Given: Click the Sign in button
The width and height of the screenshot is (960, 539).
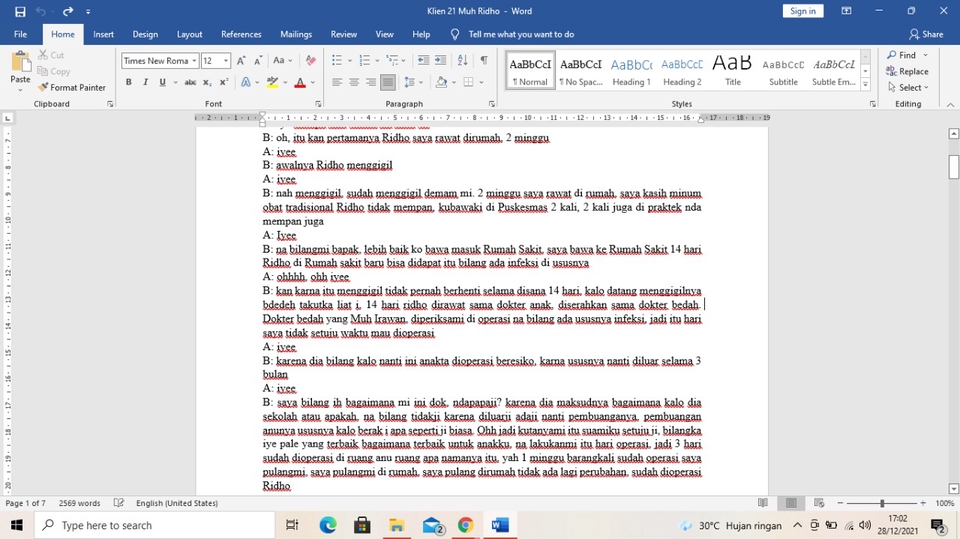Looking at the screenshot, I should pyautogui.click(x=803, y=11).
